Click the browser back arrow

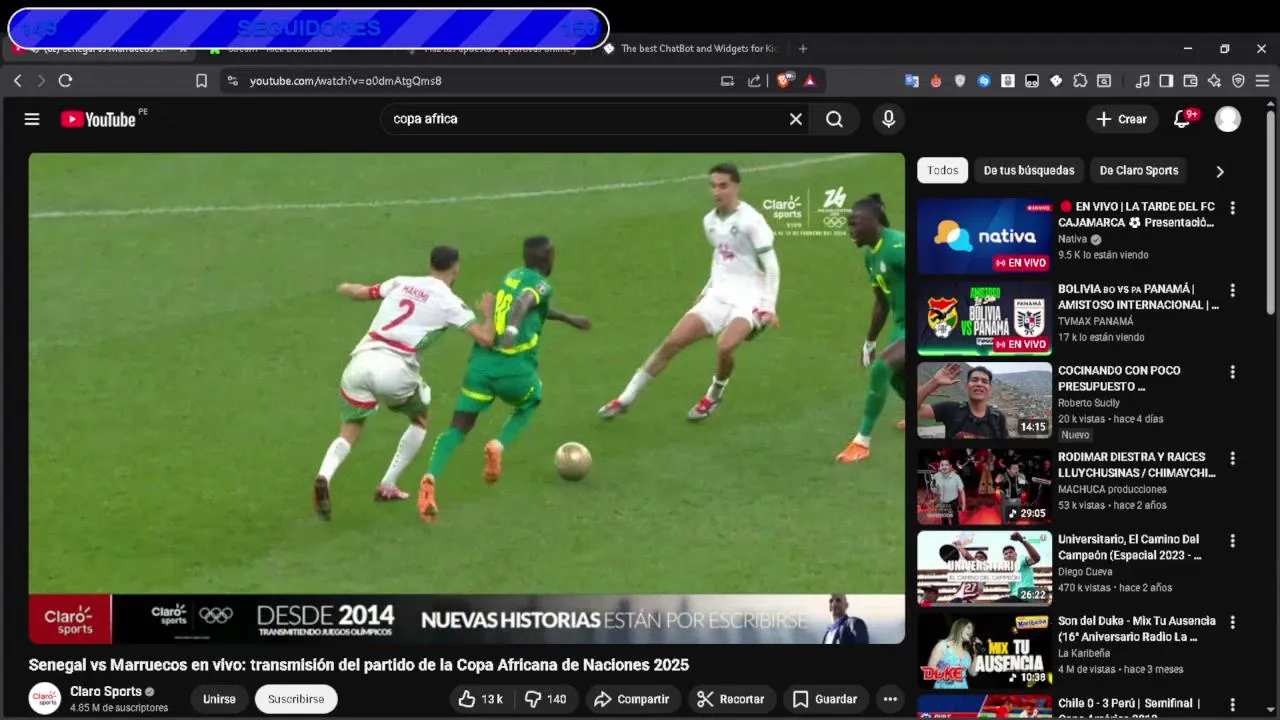17,81
